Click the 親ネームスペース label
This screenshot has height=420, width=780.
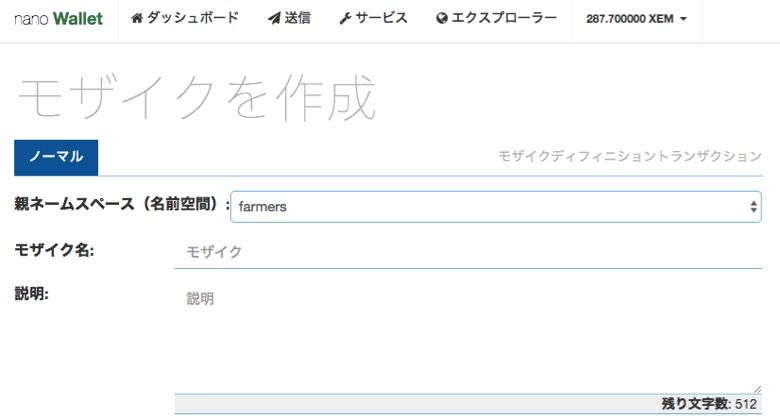120,205
